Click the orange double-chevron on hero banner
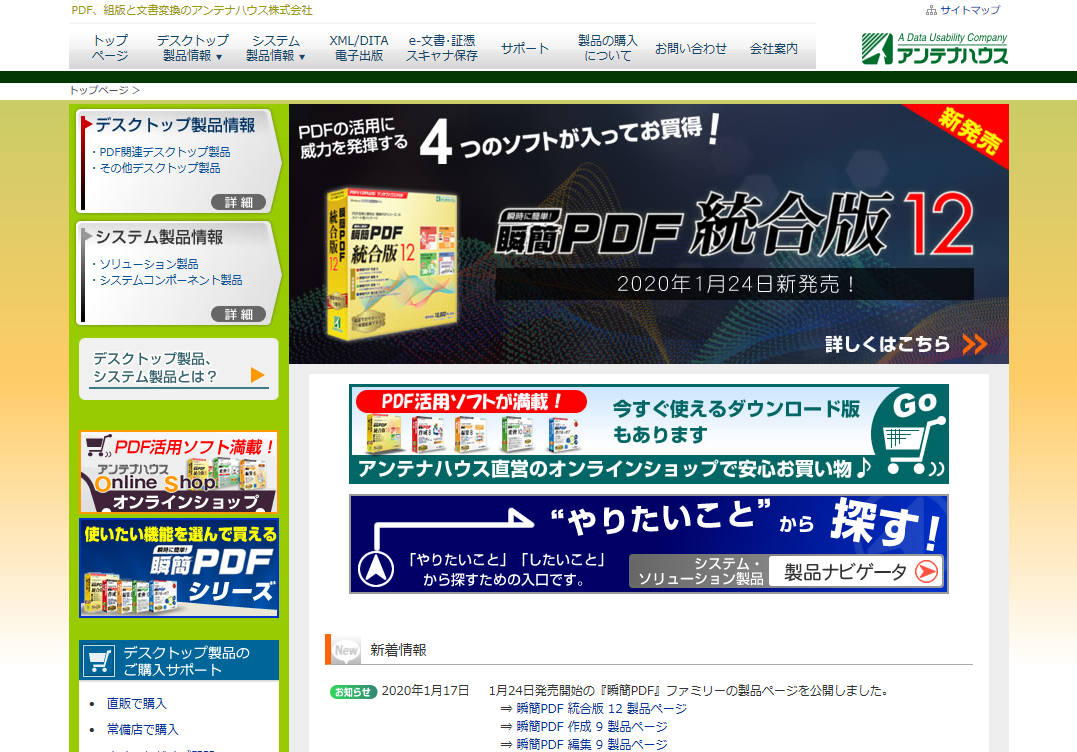Viewport: 1077px width, 752px height. 975,343
